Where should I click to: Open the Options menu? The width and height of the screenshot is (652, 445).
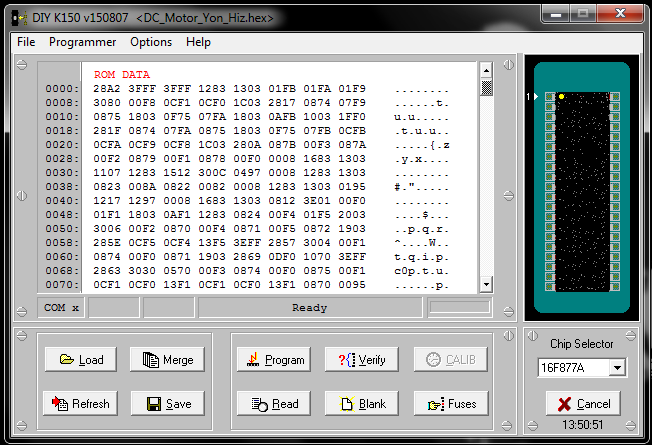(x=151, y=42)
